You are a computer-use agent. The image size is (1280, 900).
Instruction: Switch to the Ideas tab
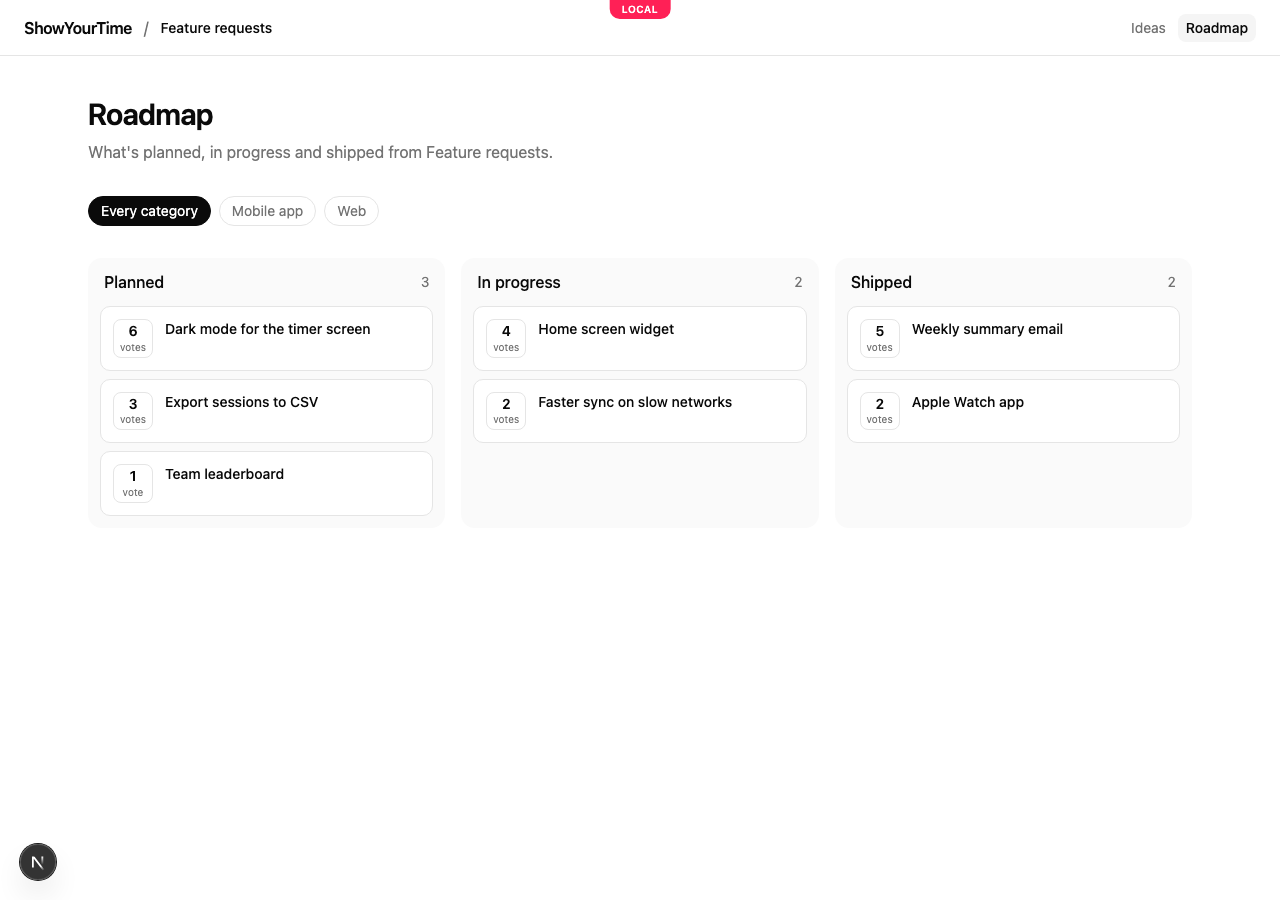(1148, 28)
